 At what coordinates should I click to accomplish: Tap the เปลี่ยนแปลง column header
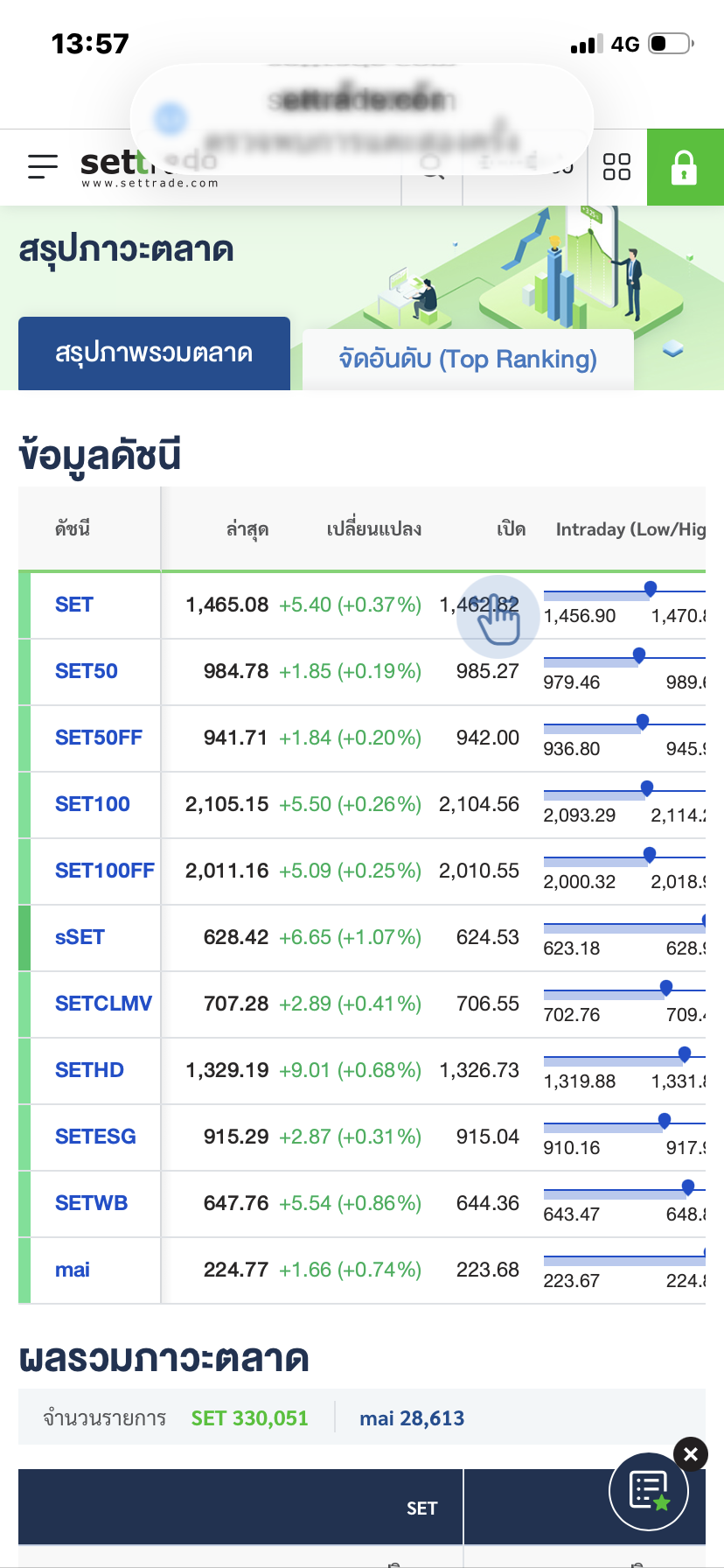(x=373, y=529)
